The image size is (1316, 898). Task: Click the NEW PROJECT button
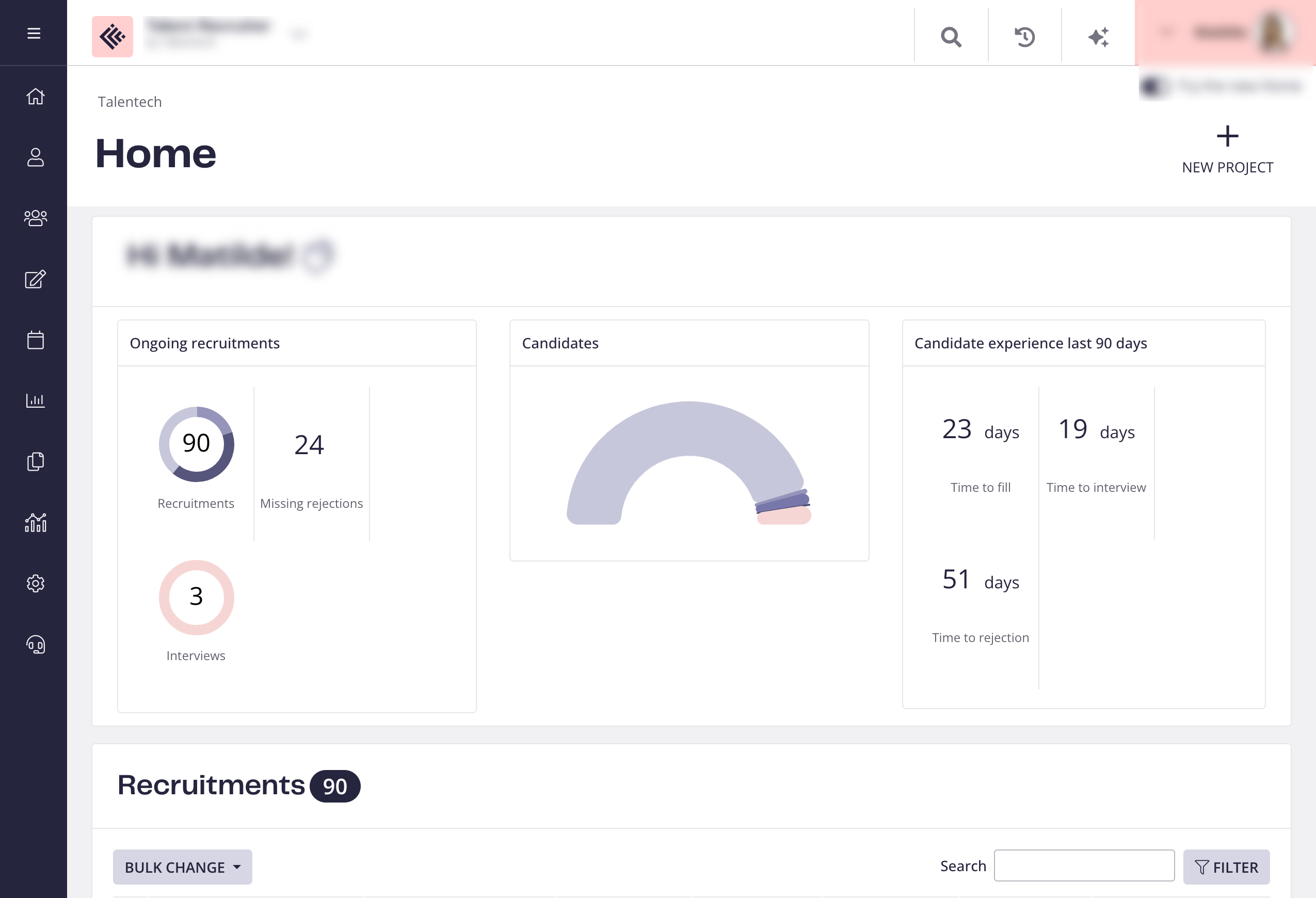1227,150
